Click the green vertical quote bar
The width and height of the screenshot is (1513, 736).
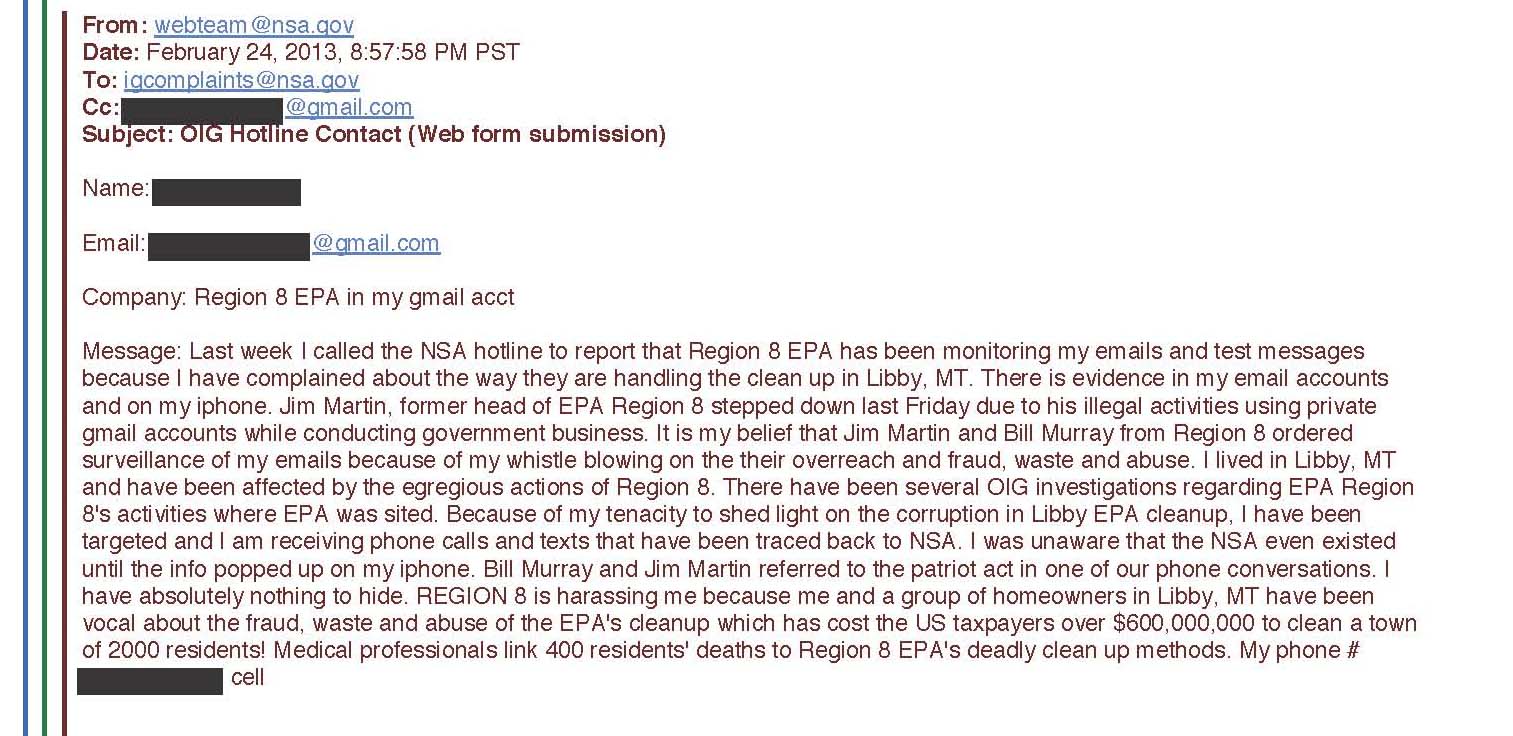point(44,368)
